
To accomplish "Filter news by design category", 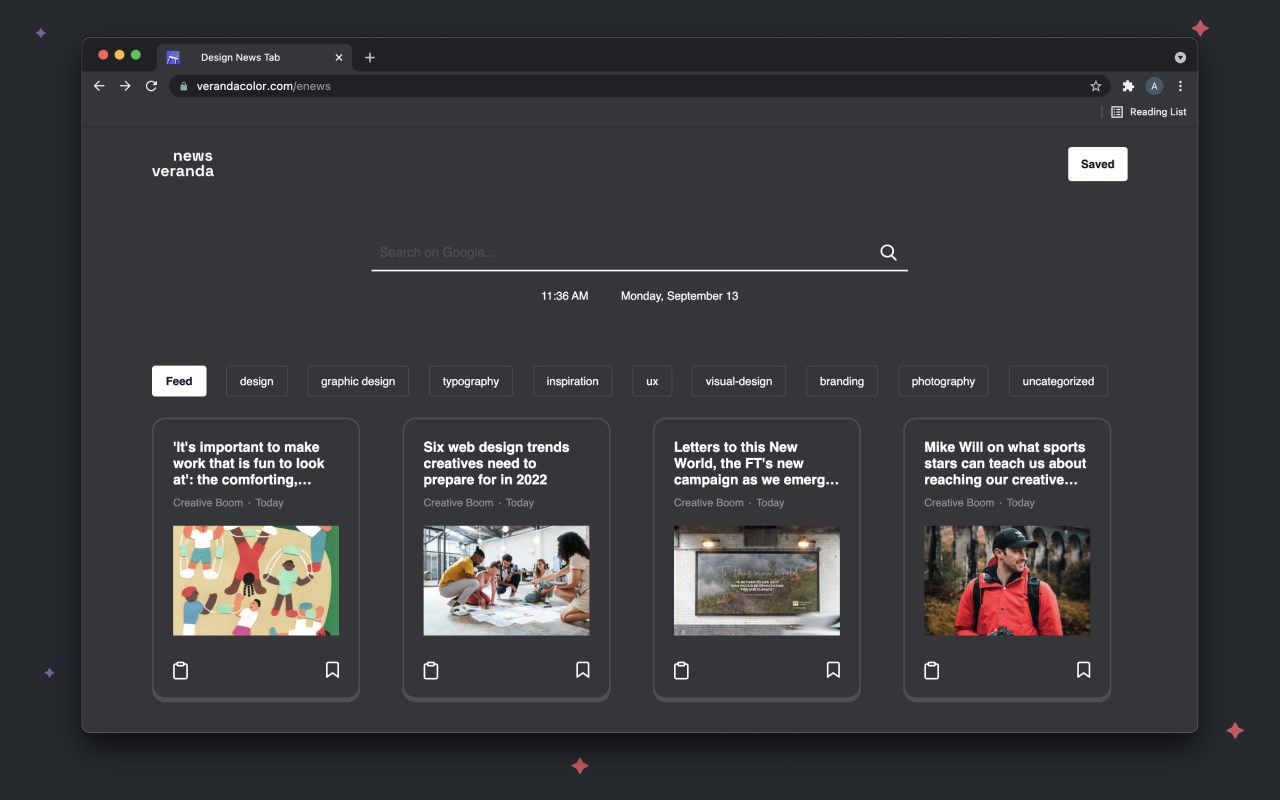I will pos(256,381).
